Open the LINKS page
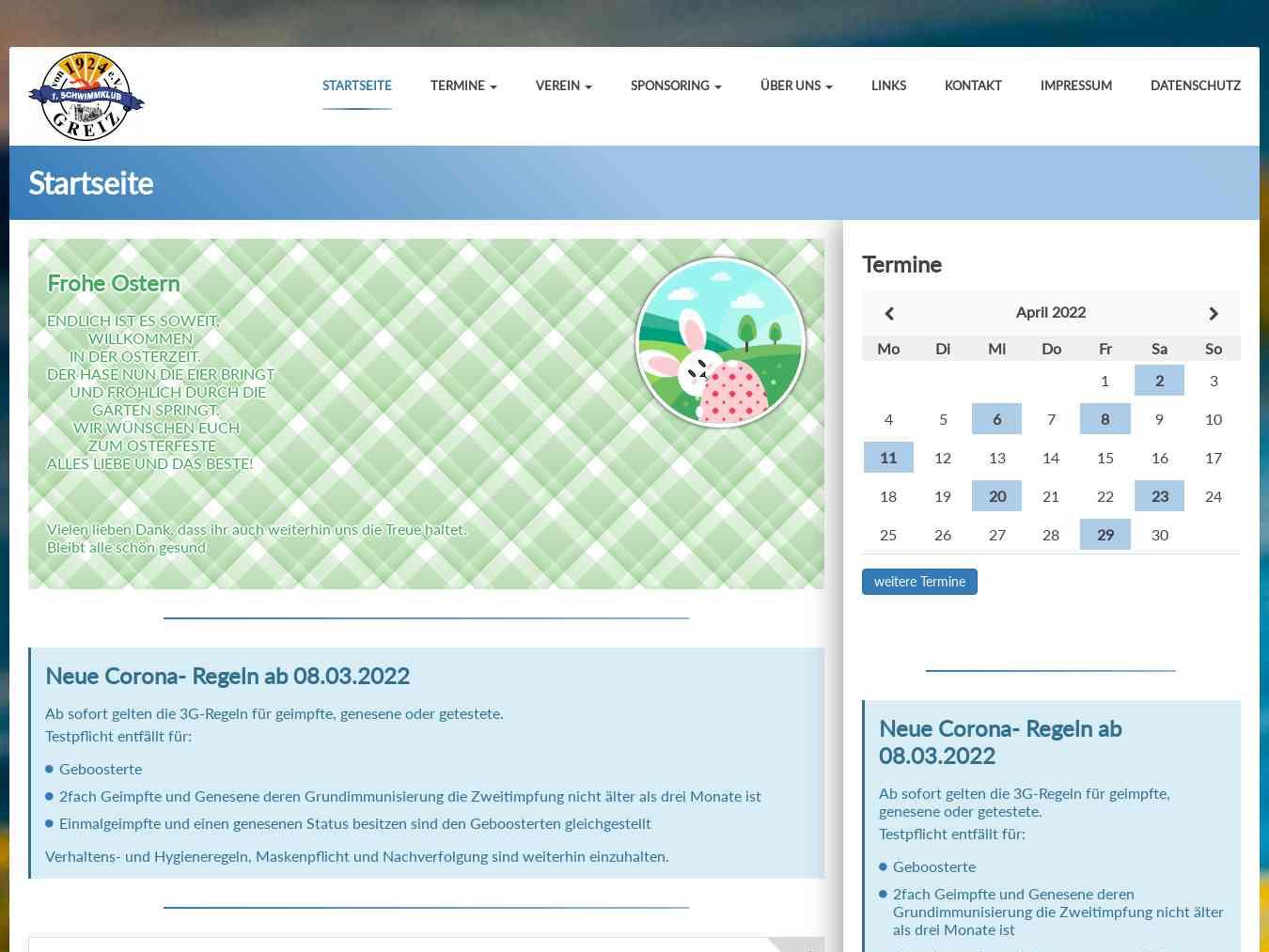 pos(887,86)
